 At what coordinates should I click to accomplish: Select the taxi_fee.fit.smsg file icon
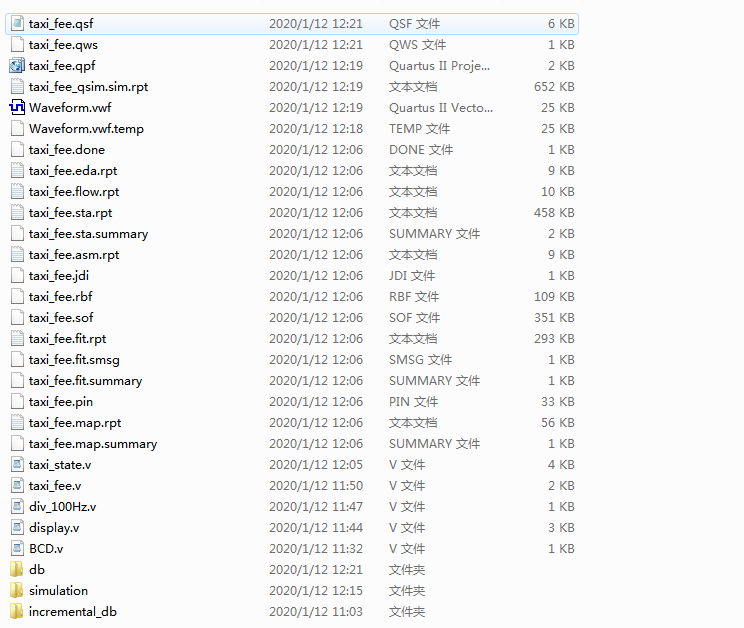17,360
